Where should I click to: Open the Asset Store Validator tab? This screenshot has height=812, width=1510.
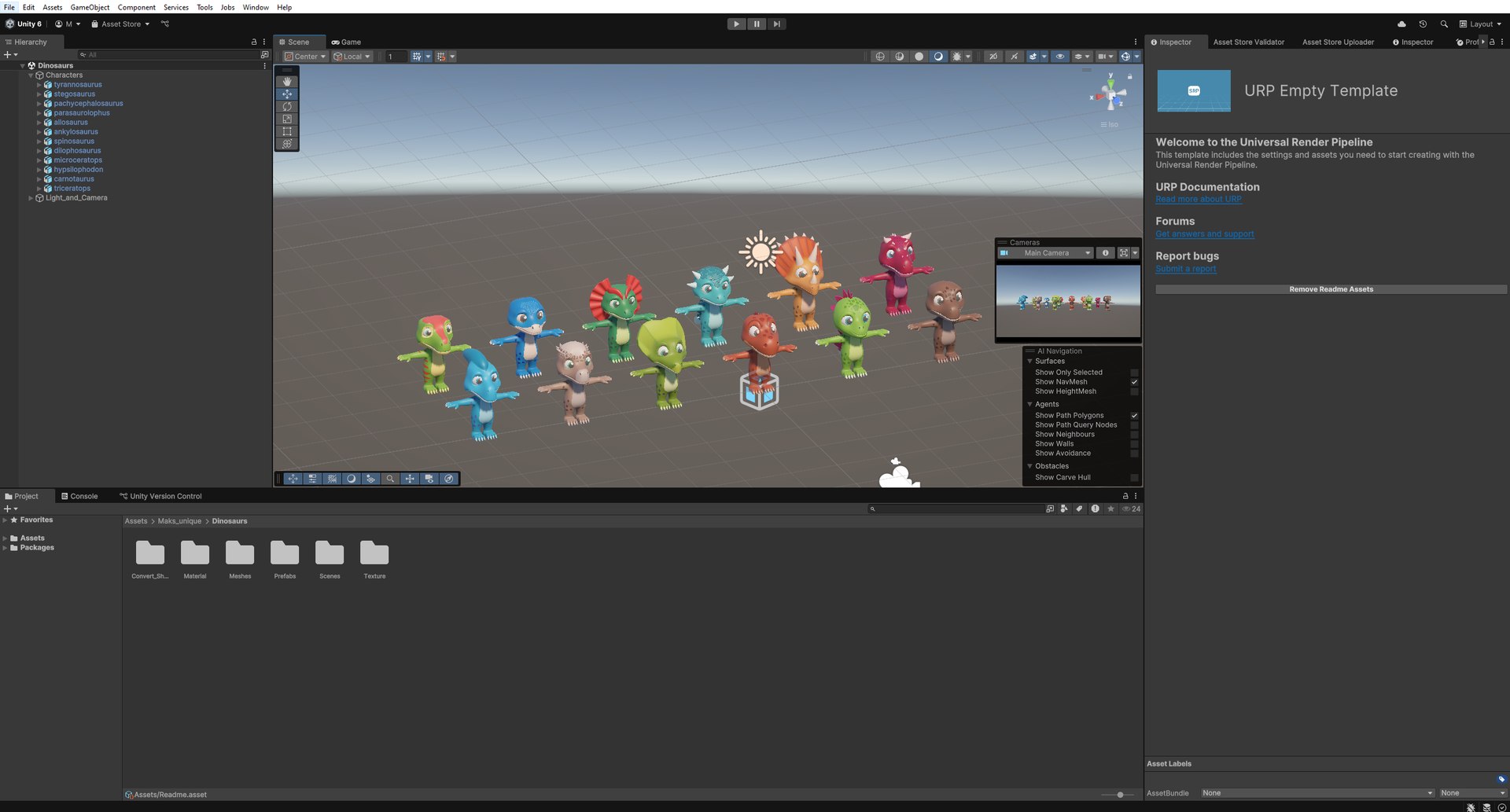[1249, 42]
